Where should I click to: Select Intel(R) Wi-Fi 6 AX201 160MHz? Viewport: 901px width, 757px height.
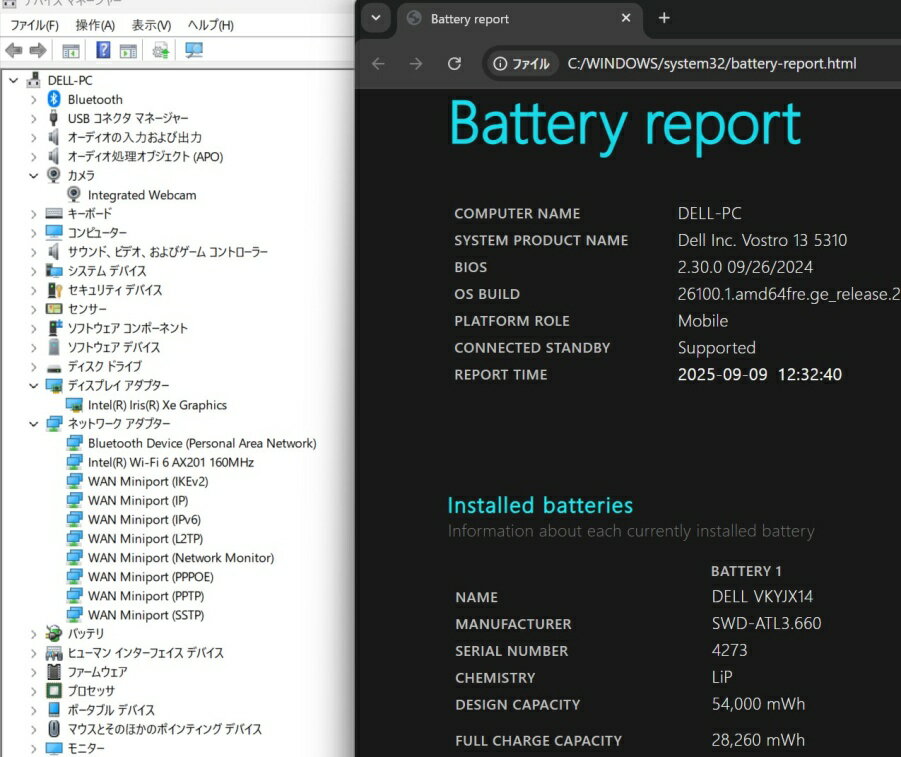tap(170, 462)
